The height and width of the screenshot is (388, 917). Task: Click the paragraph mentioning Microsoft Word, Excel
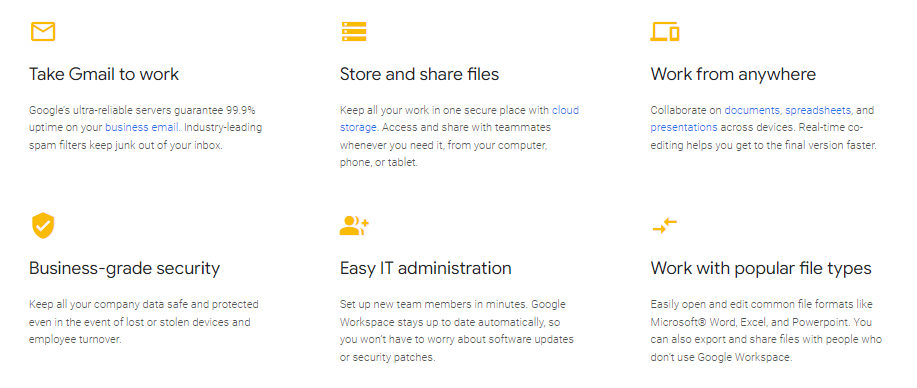point(766,331)
